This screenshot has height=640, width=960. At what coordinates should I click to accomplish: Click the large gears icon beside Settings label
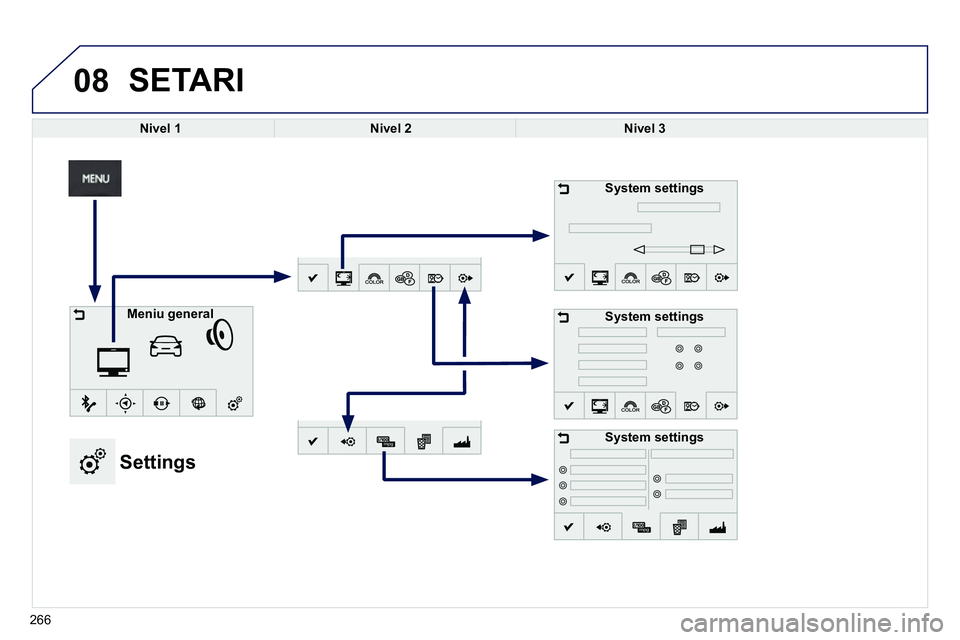[92, 461]
